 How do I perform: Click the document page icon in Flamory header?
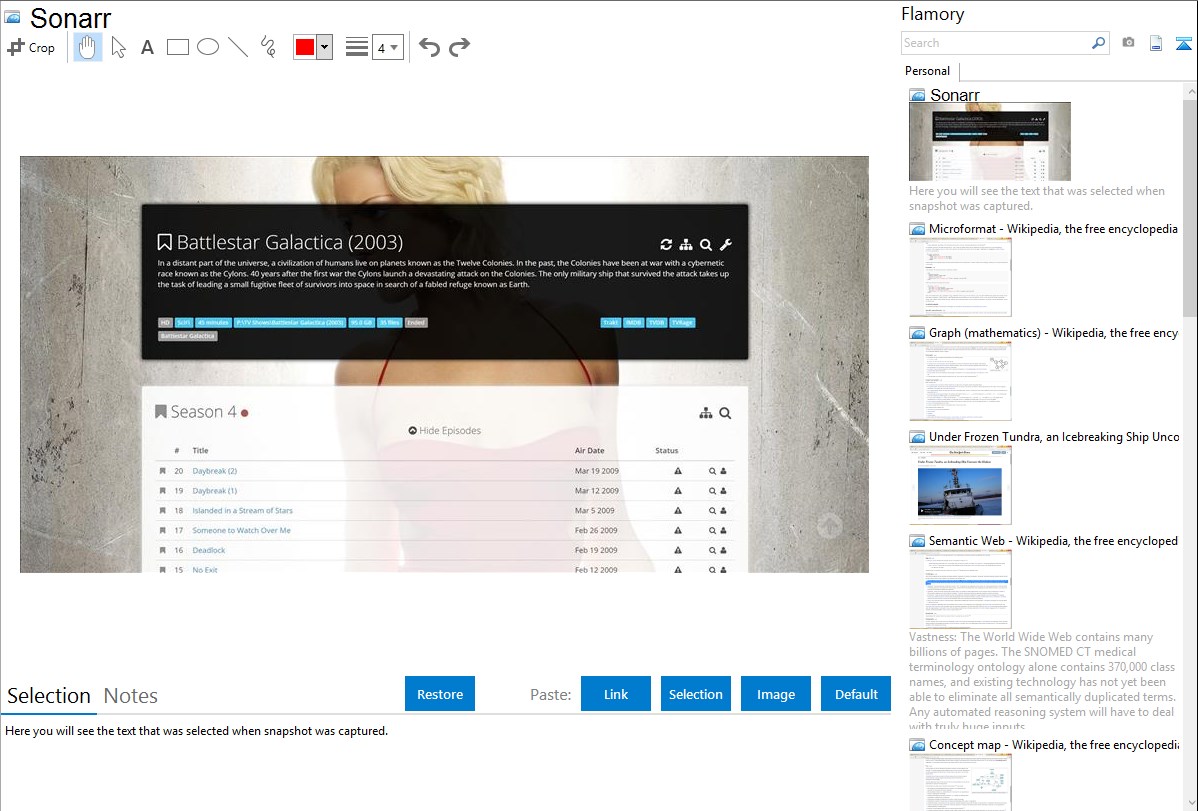1156,43
